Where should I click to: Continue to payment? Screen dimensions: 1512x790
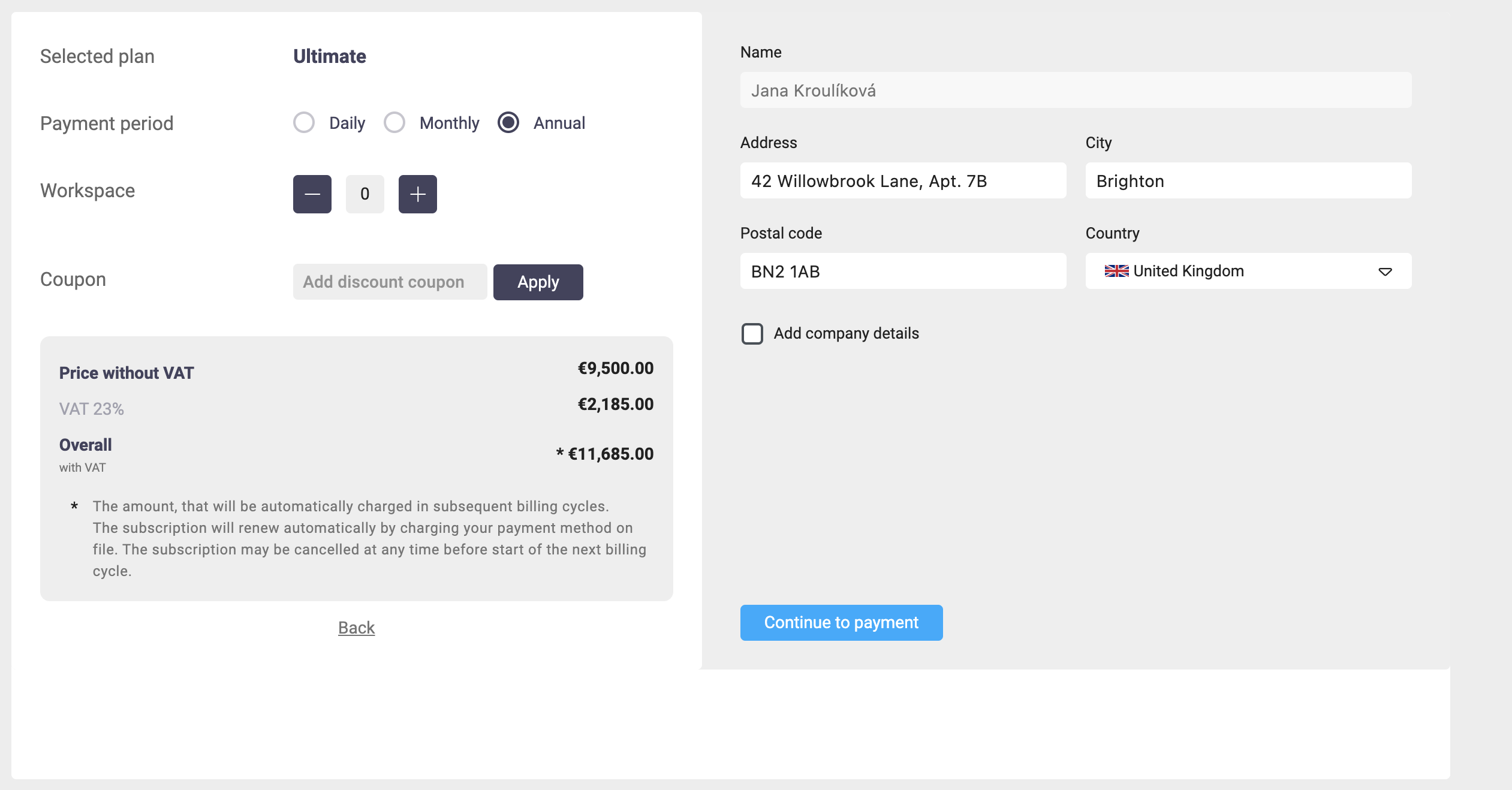(841, 623)
